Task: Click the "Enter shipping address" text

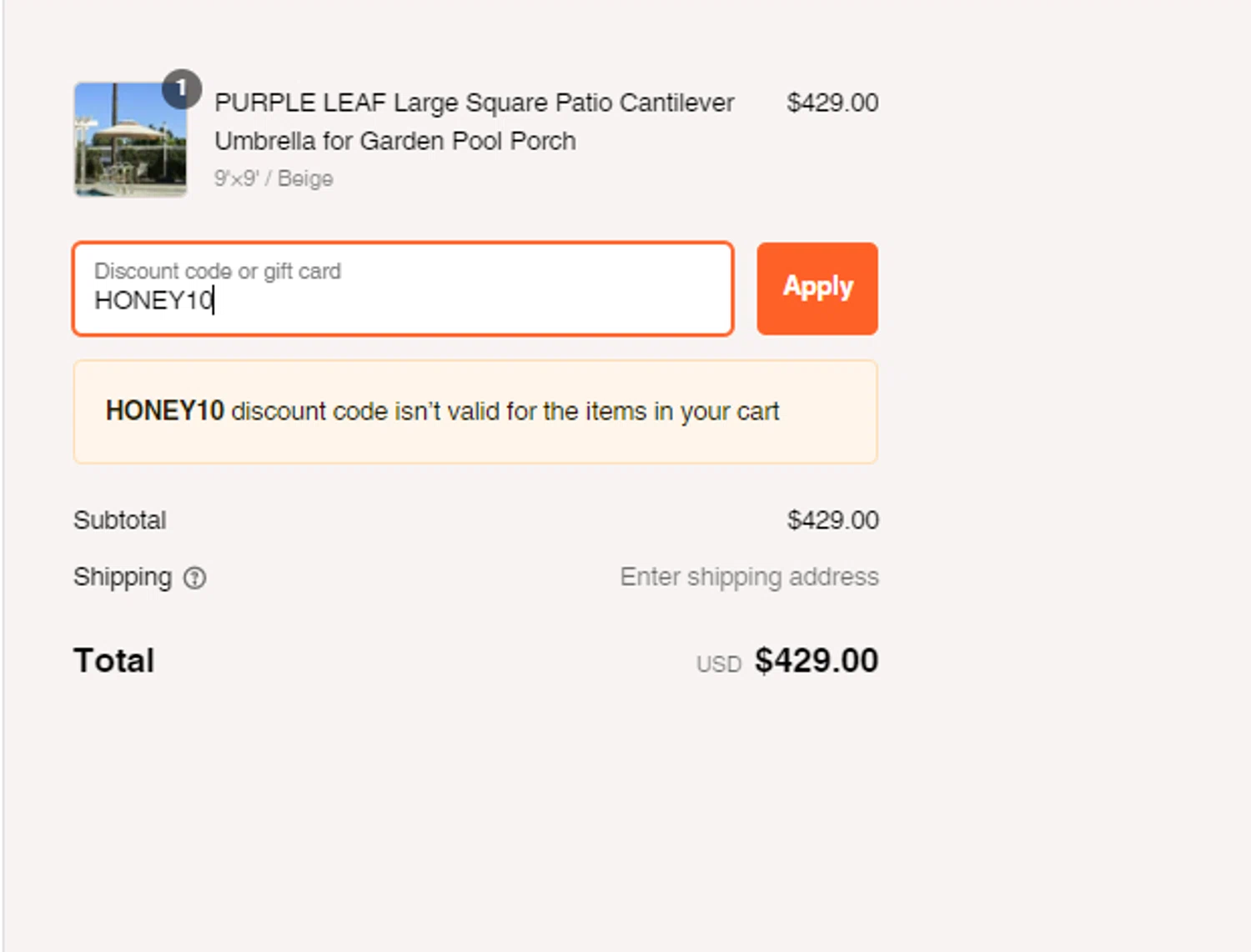Action: (749, 577)
